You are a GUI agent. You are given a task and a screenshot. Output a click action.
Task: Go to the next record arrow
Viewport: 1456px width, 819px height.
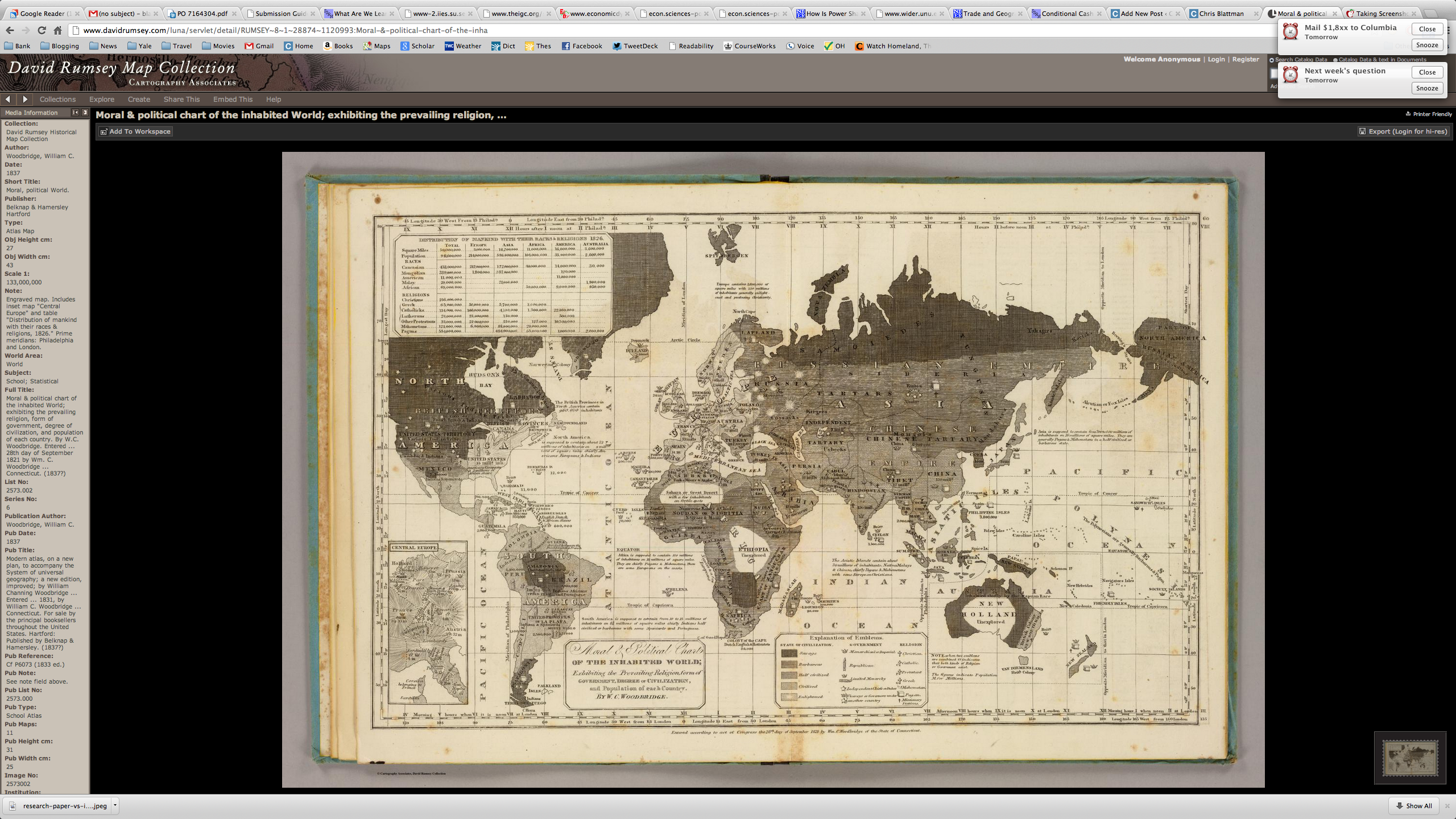pyautogui.click(x=25, y=99)
